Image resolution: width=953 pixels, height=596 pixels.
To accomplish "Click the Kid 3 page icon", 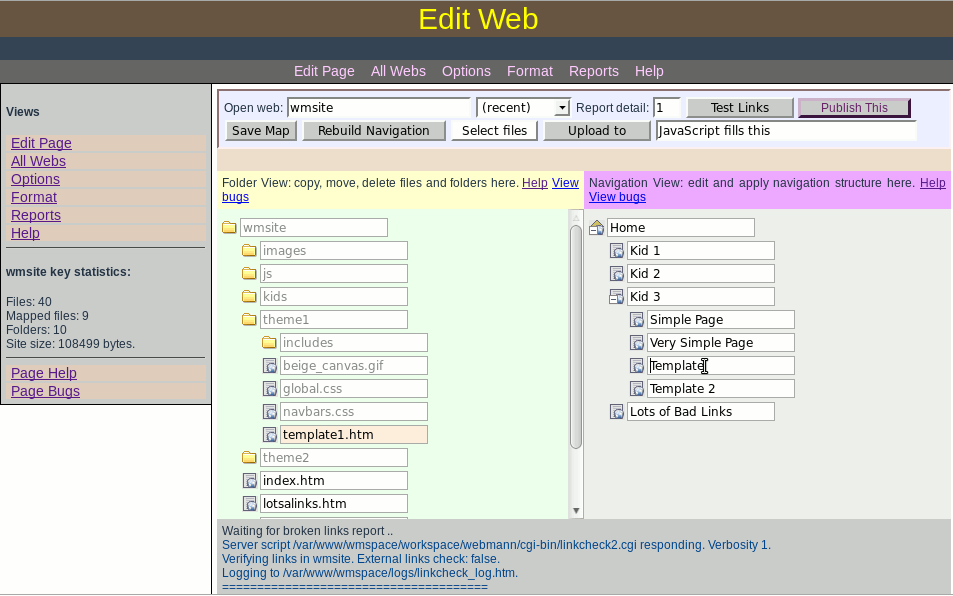I will click(616, 297).
